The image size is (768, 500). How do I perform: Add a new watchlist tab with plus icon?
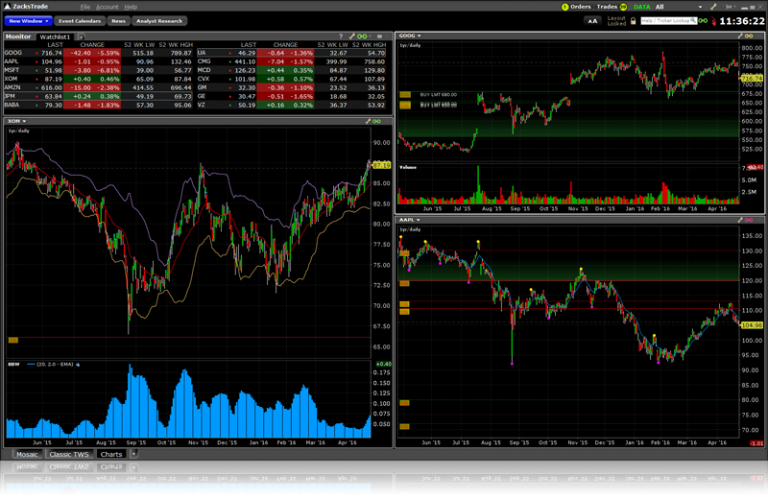pos(81,37)
